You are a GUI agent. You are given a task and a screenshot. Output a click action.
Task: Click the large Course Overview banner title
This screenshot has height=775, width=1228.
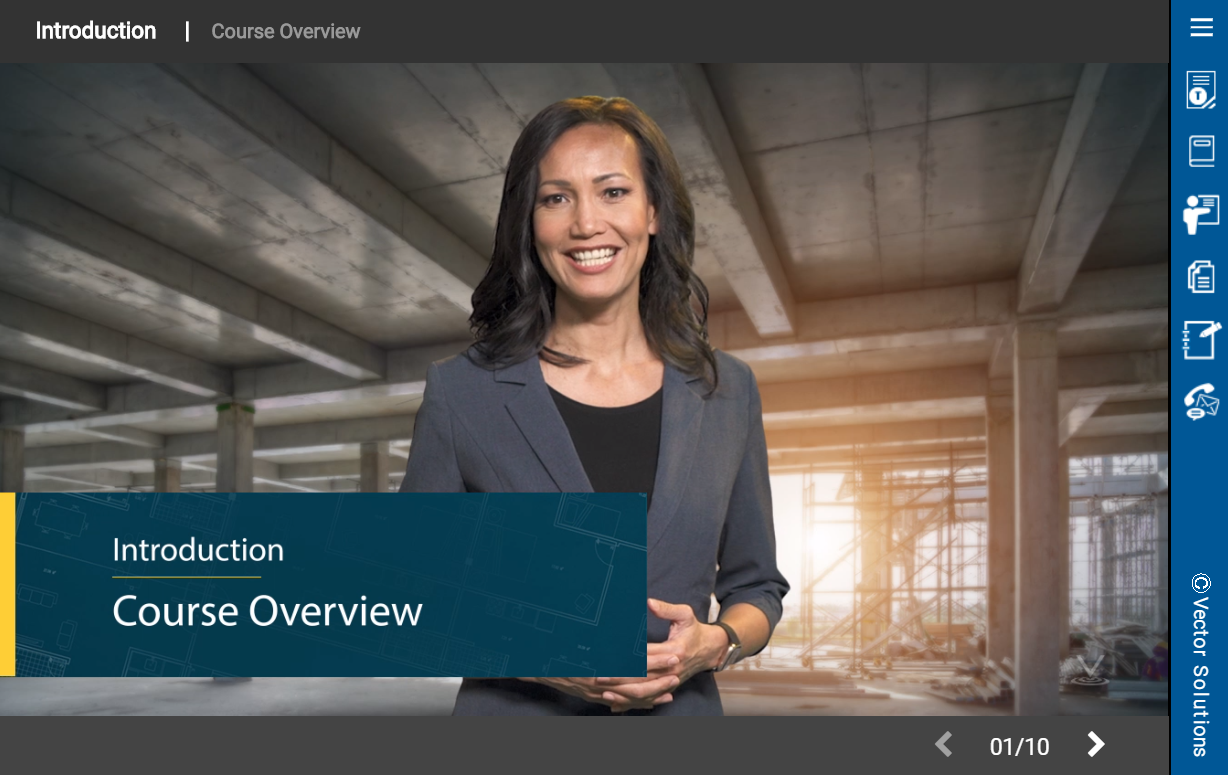click(x=267, y=611)
